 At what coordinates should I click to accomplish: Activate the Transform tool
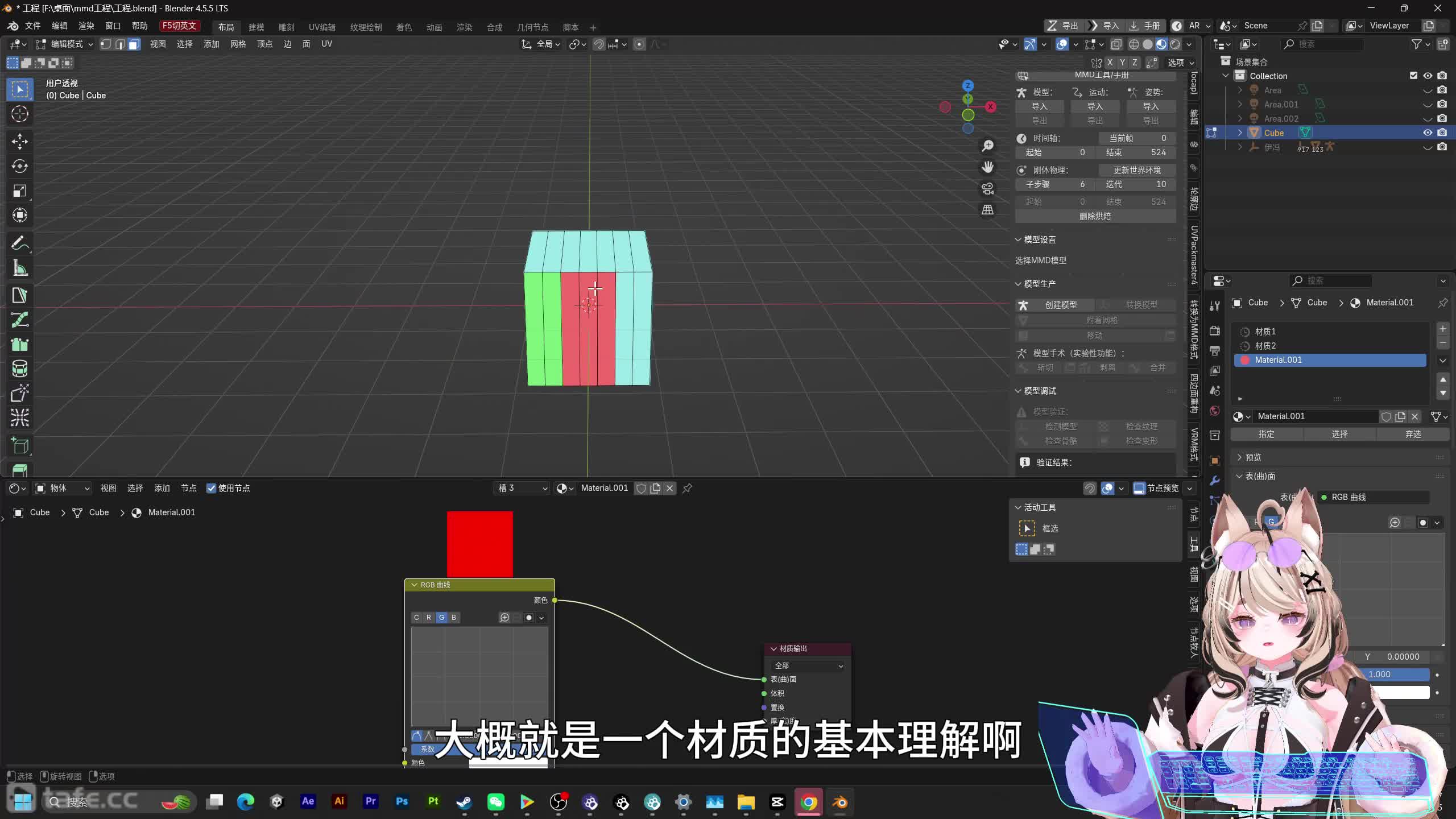(20, 215)
